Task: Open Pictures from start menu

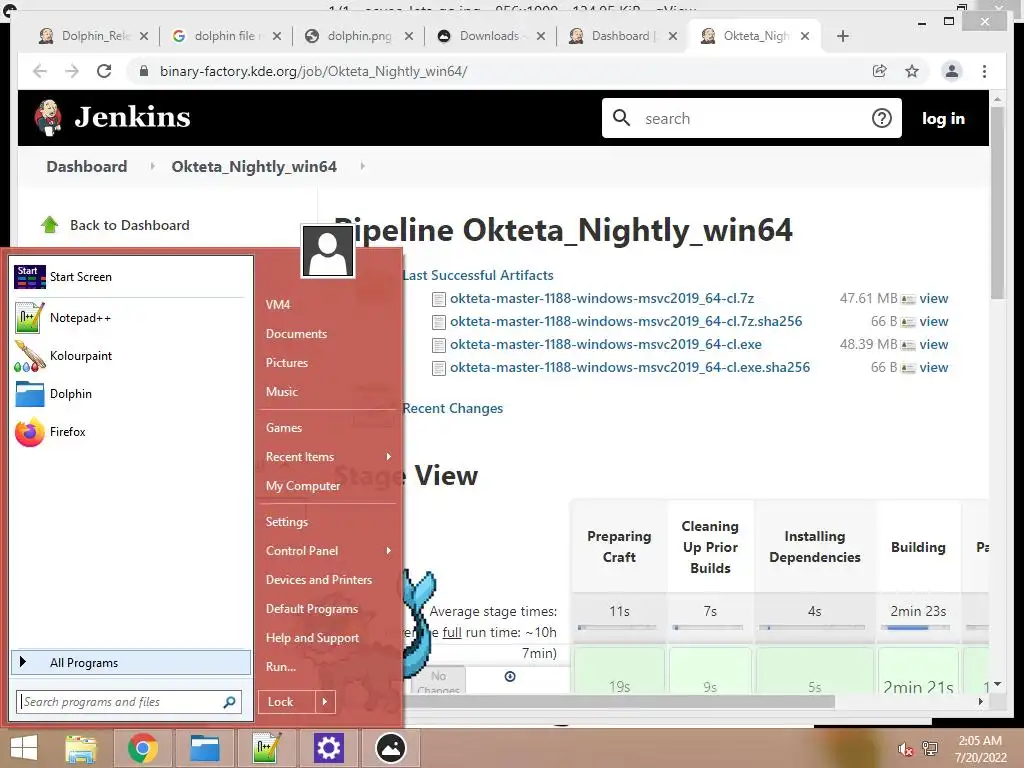Action: point(287,362)
